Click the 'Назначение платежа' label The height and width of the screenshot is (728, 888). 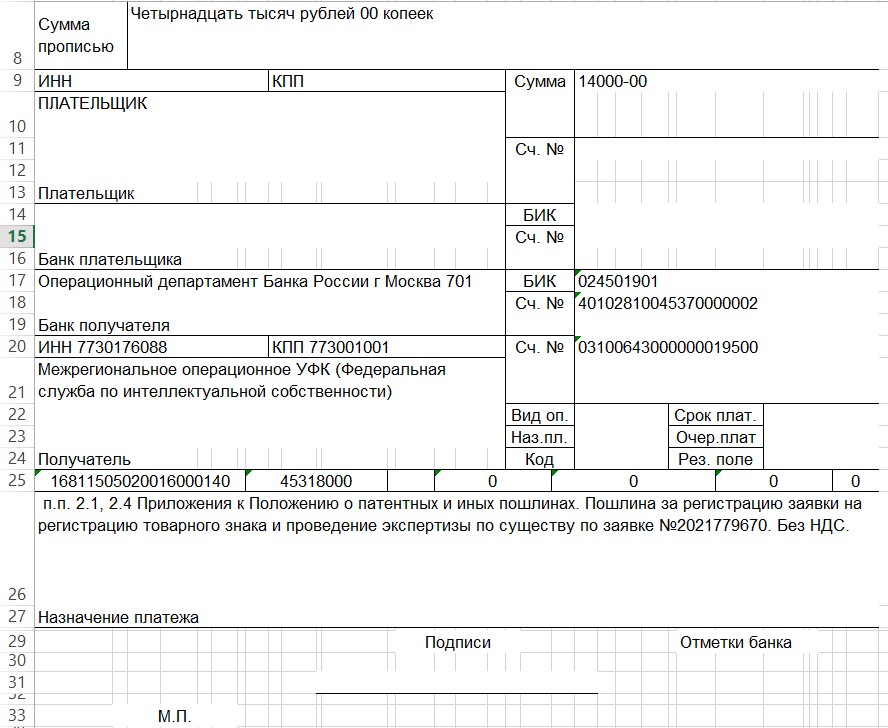coord(118,617)
